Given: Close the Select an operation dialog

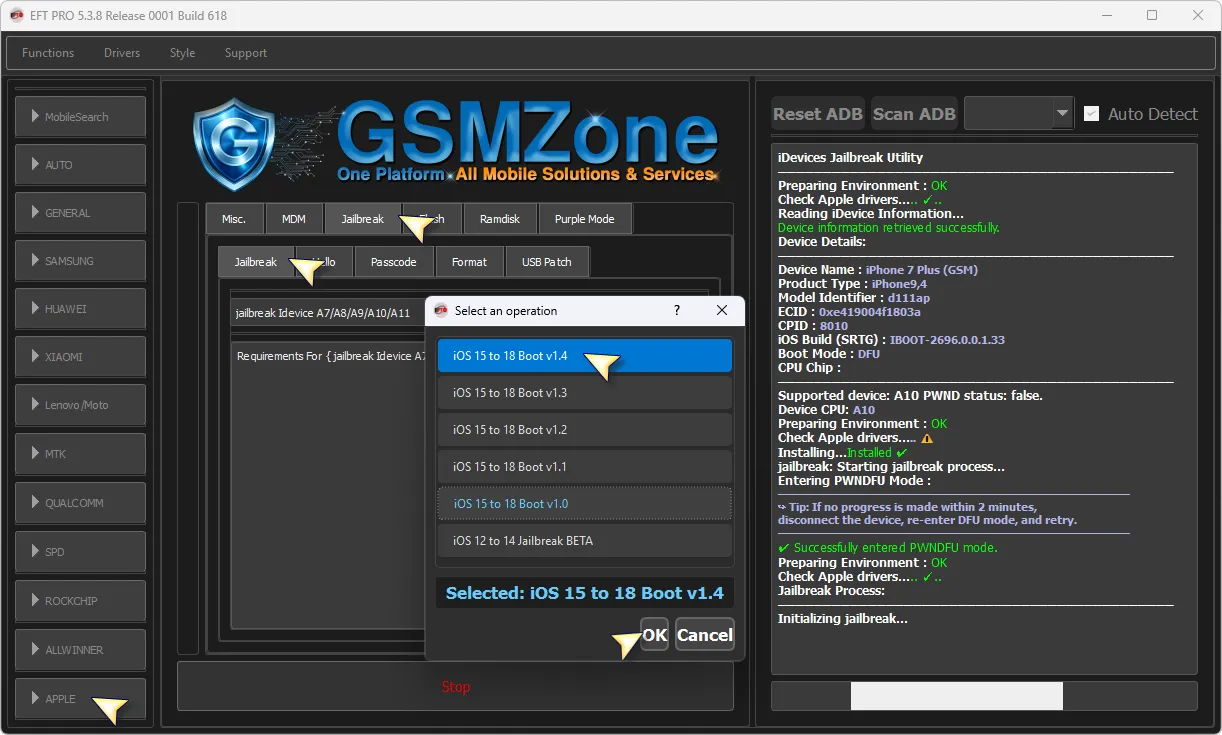Looking at the screenshot, I should pos(722,311).
